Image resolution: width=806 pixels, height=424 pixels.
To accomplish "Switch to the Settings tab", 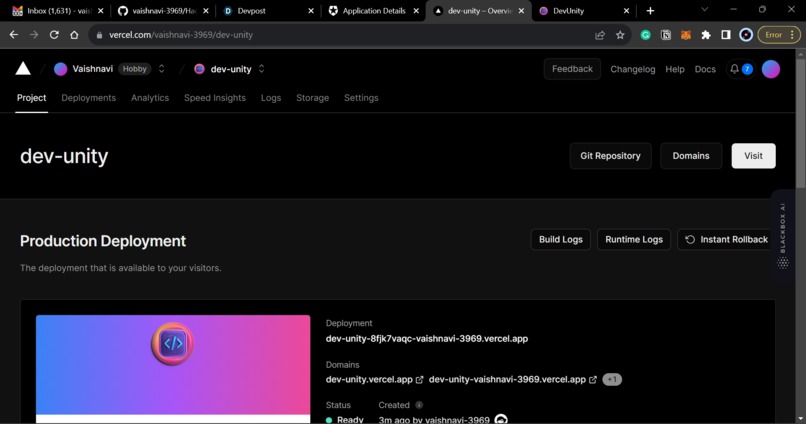I will 361,98.
